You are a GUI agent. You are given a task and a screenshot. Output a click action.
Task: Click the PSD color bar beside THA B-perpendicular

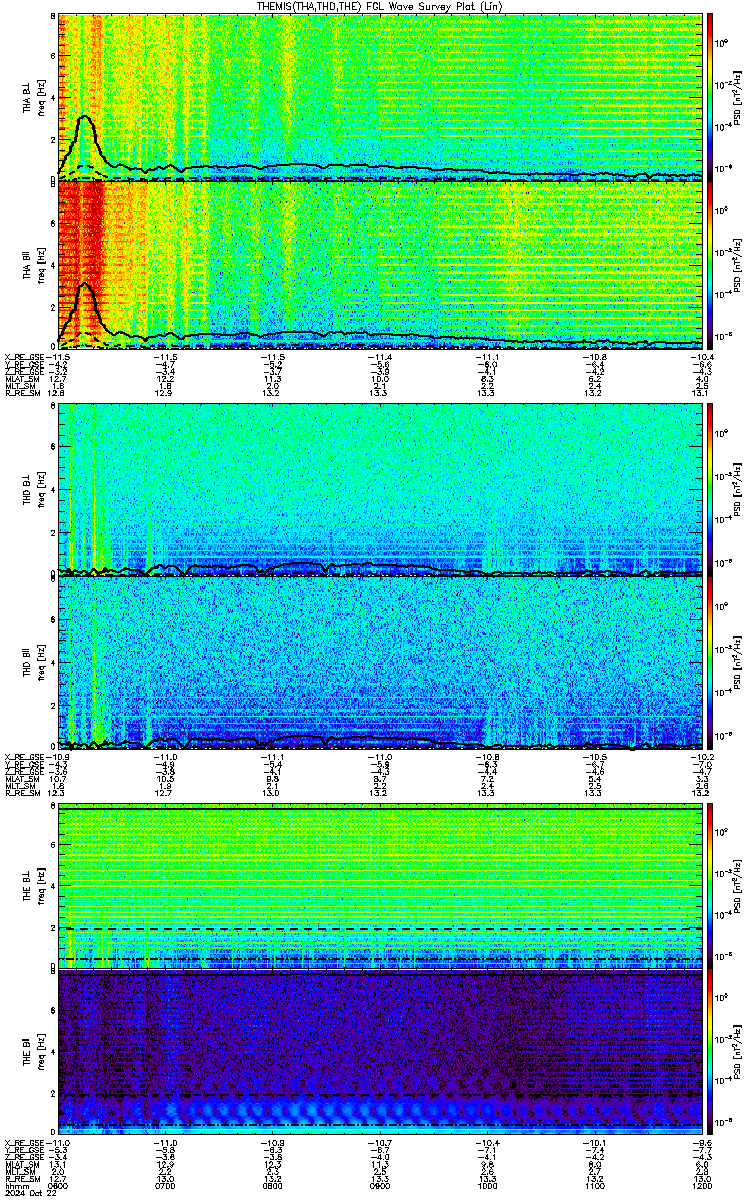[x=710, y=96]
